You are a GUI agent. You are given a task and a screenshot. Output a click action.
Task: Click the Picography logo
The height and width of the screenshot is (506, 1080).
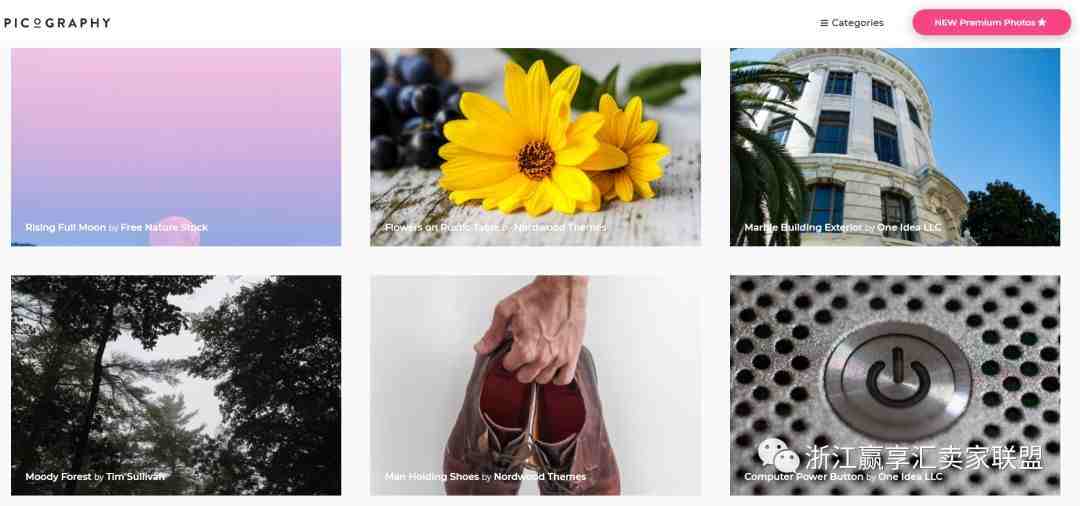pos(57,23)
